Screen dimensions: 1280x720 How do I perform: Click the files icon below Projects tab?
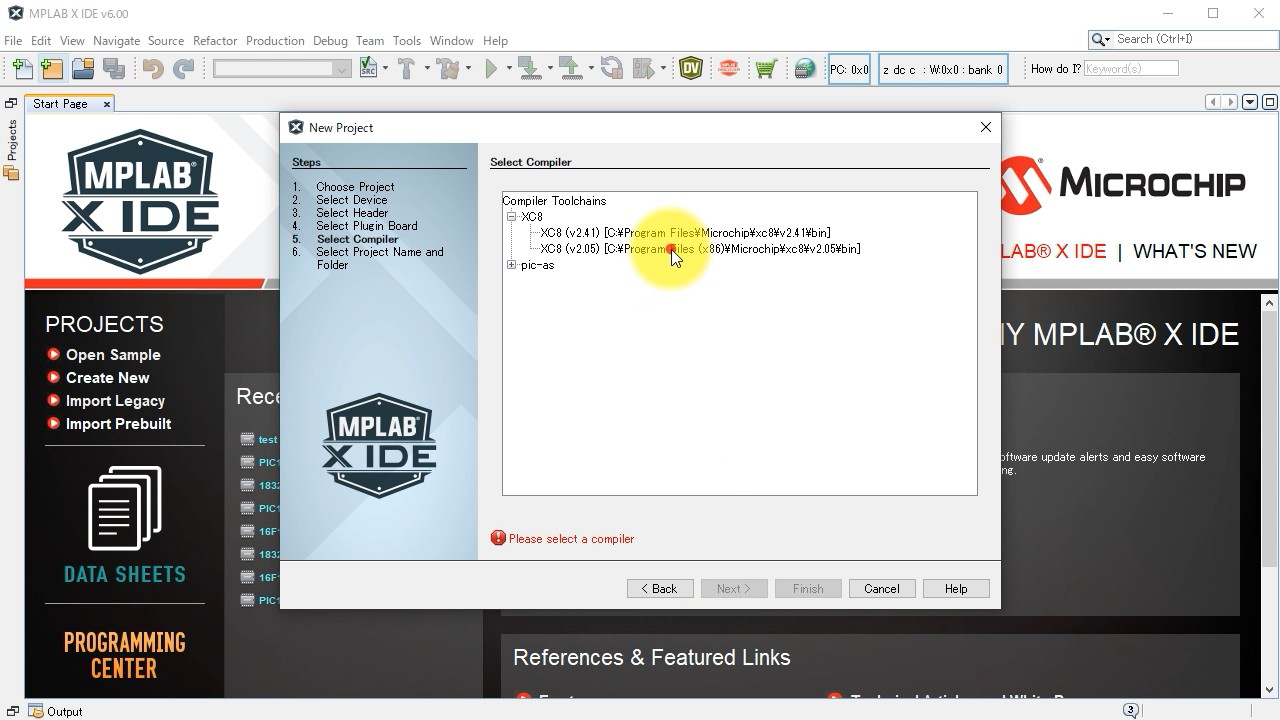(12, 172)
